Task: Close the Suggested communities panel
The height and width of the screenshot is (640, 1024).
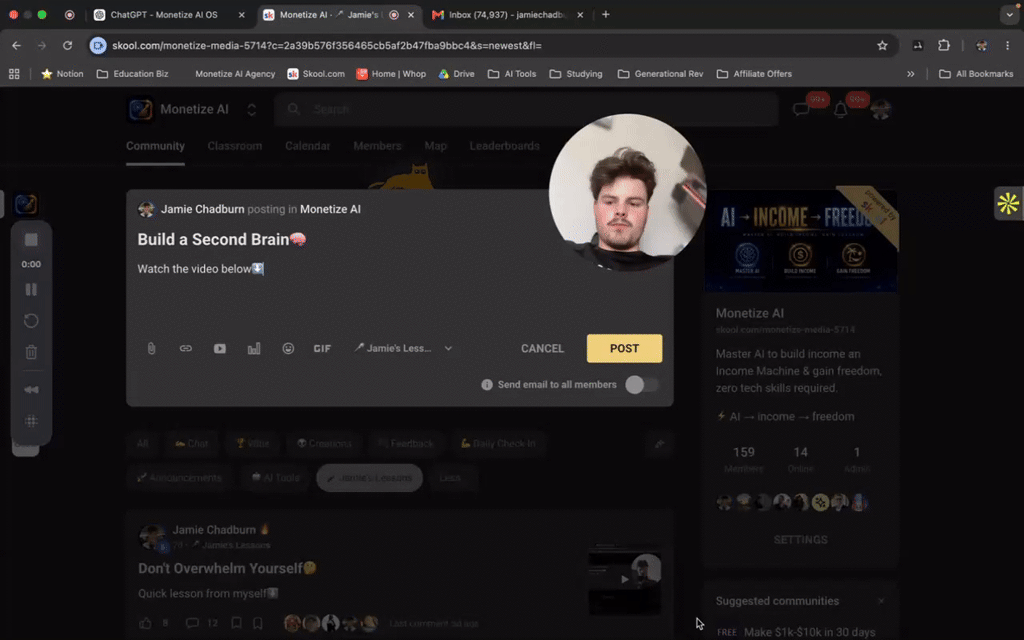Action: pos(881,601)
